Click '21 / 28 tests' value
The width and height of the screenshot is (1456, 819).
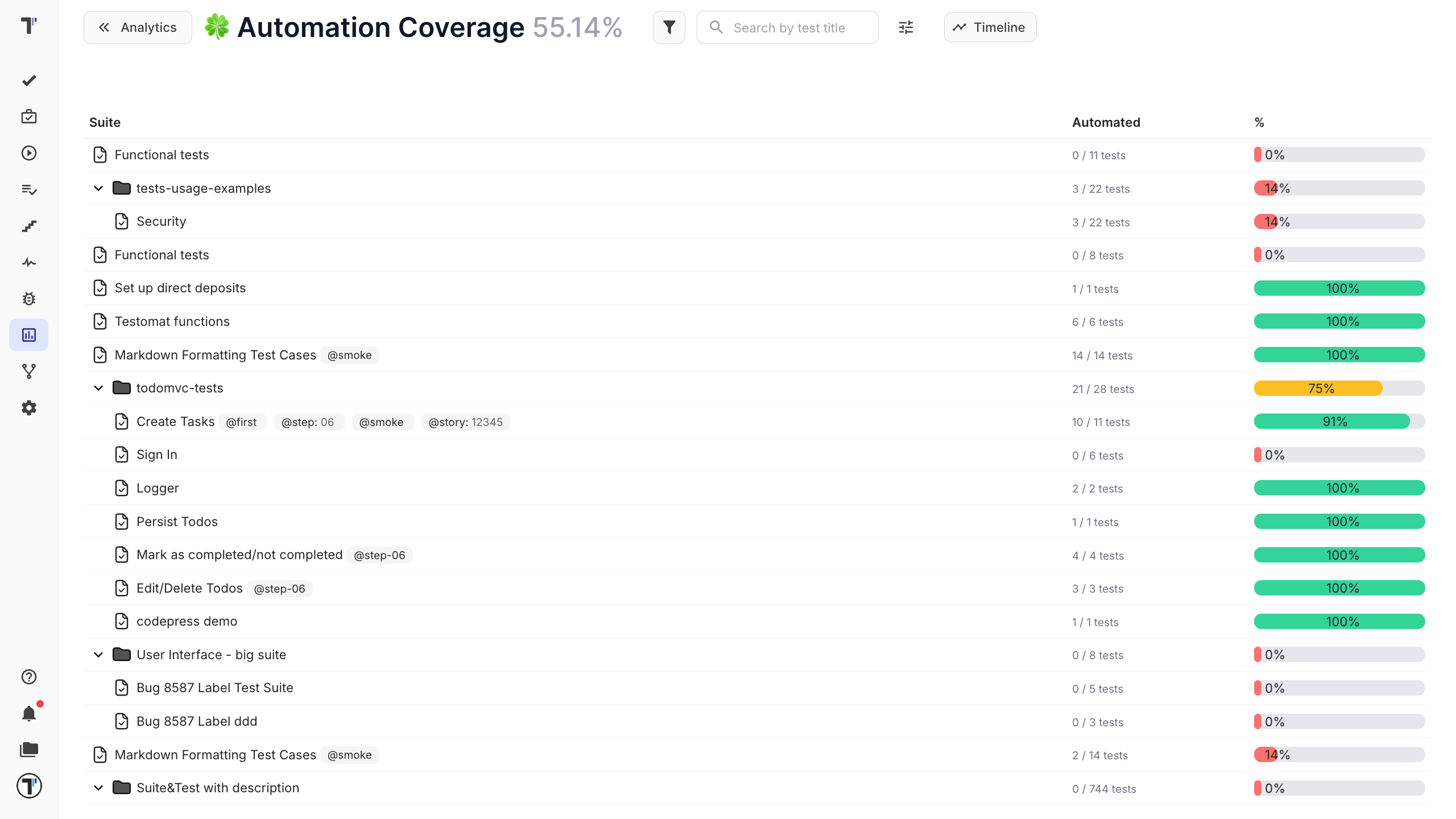click(x=1103, y=389)
